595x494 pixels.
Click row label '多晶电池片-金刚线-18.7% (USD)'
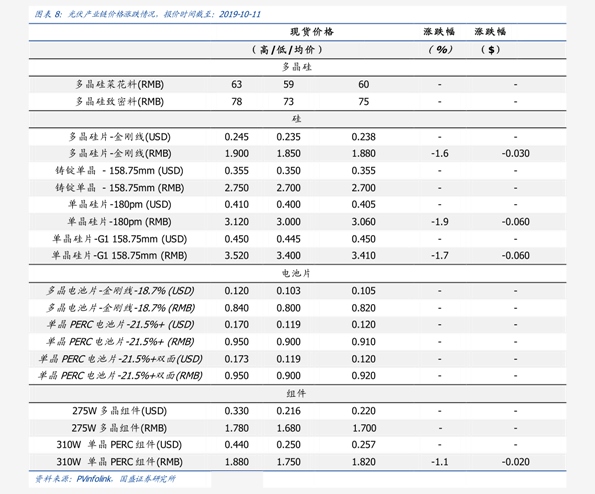tap(120, 291)
